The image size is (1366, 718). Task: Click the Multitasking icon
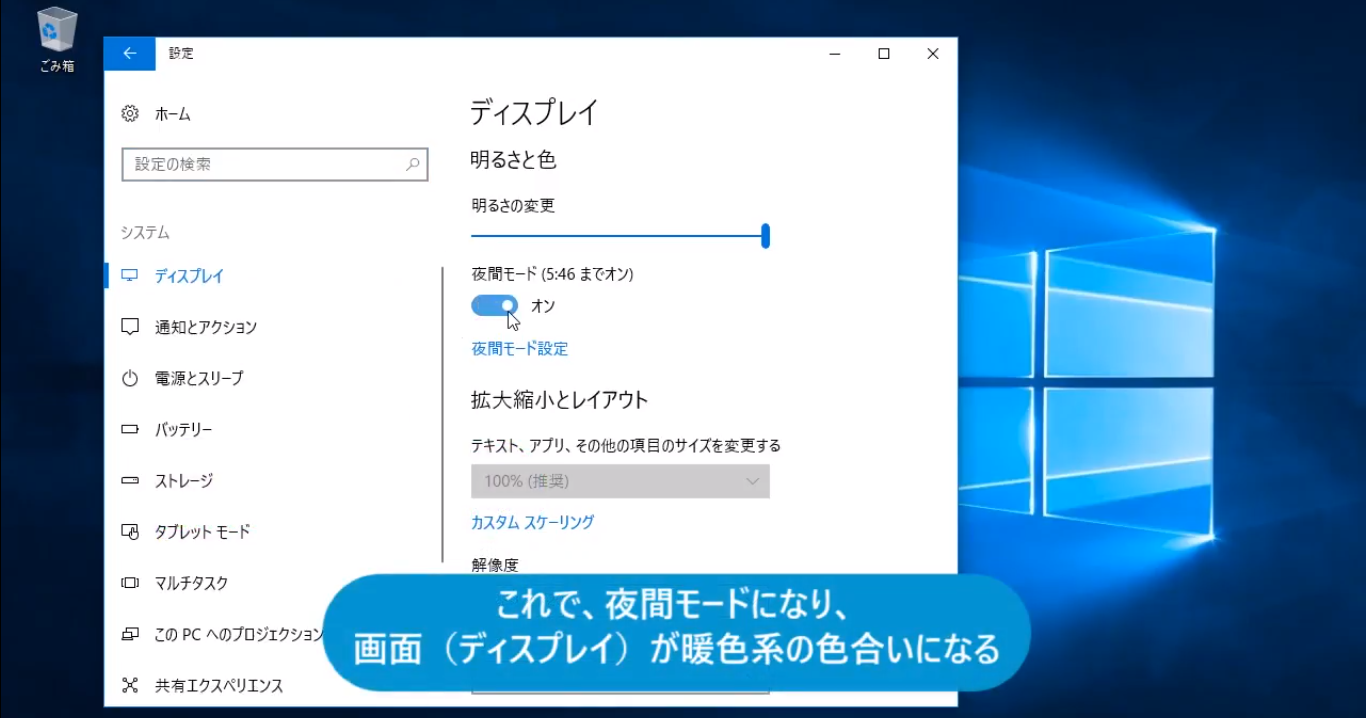(x=130, y=583)
